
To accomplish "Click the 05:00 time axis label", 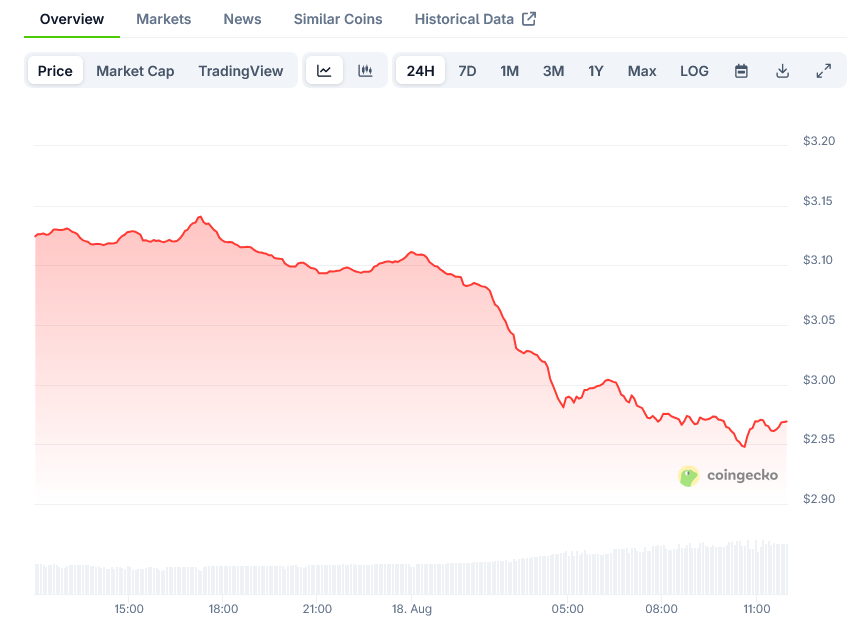I will 567,609.
